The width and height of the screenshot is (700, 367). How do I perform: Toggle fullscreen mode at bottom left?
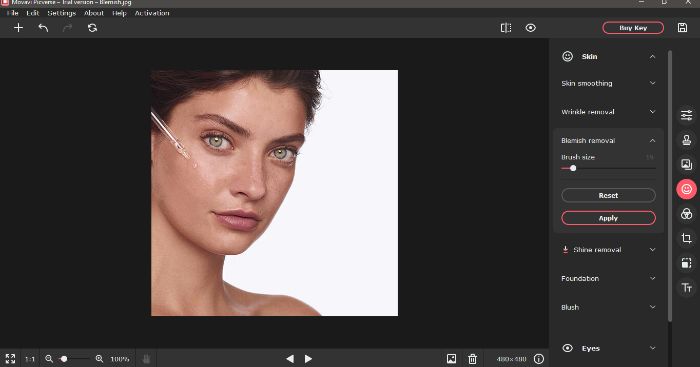coord(10,359)
